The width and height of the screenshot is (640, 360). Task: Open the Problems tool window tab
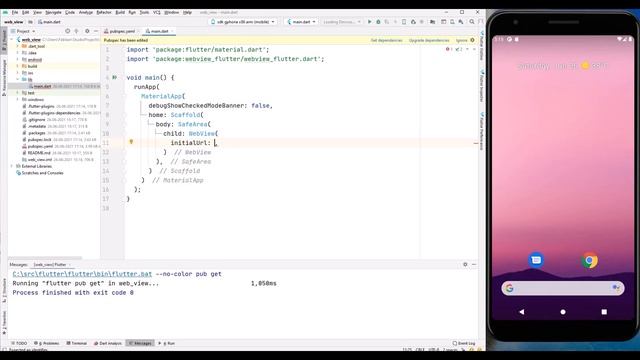click(x=47, y=343)
